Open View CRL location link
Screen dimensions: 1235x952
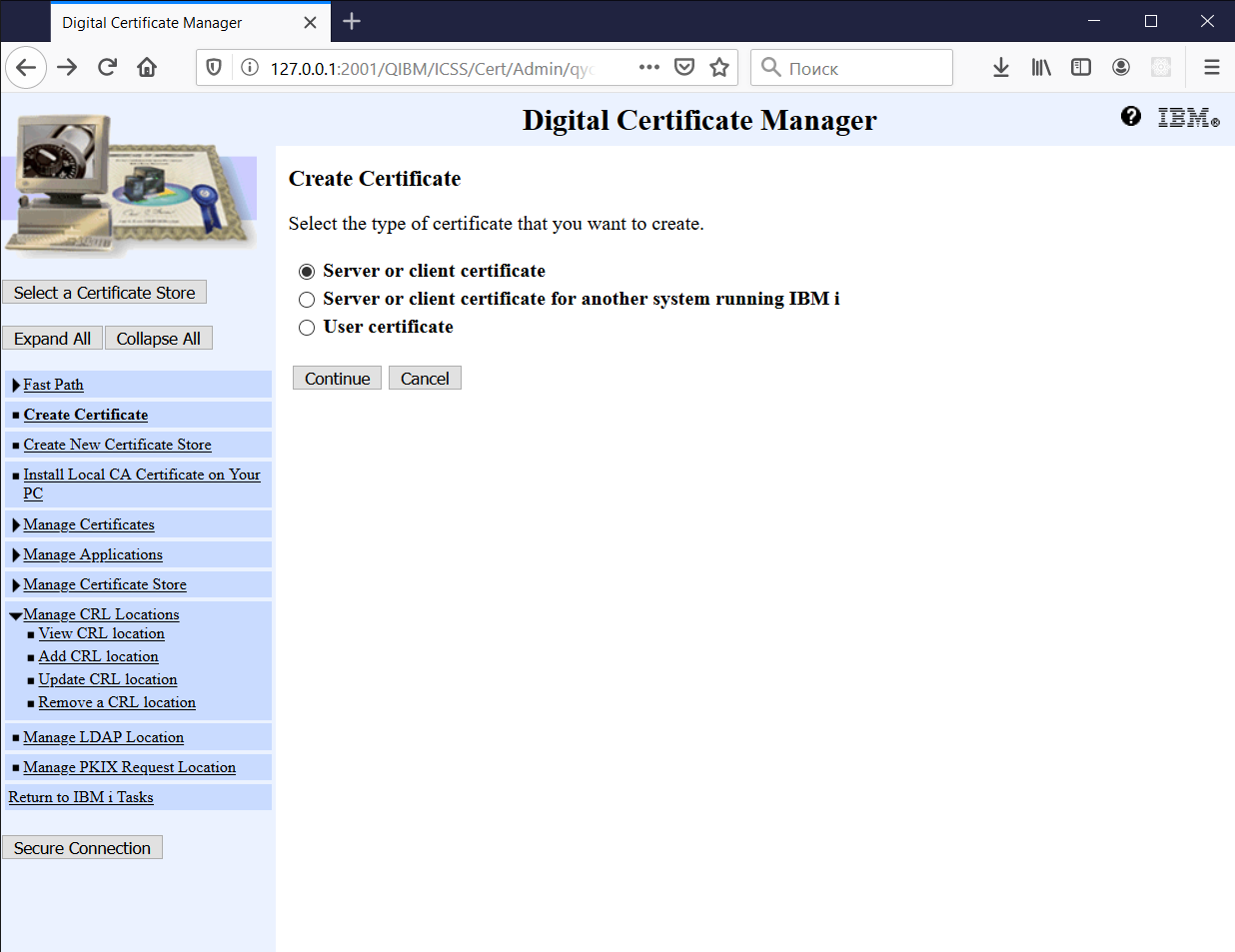point(102,633)
